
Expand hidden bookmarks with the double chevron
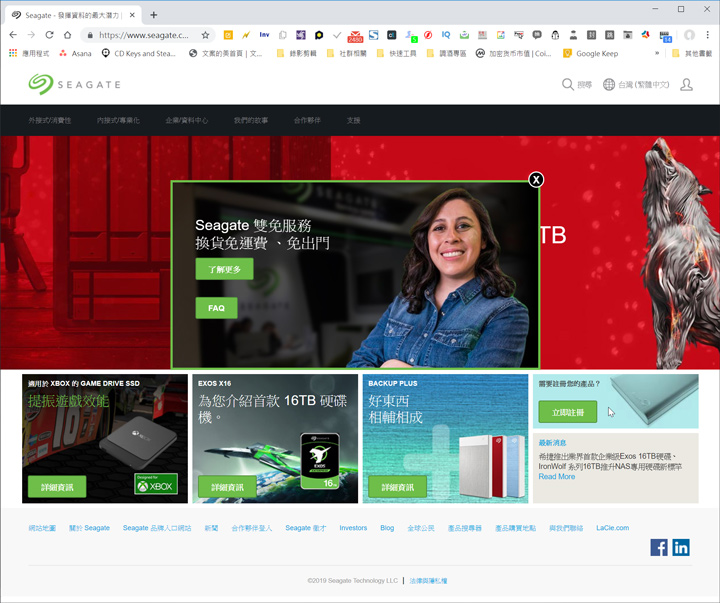tap(657, 53)
